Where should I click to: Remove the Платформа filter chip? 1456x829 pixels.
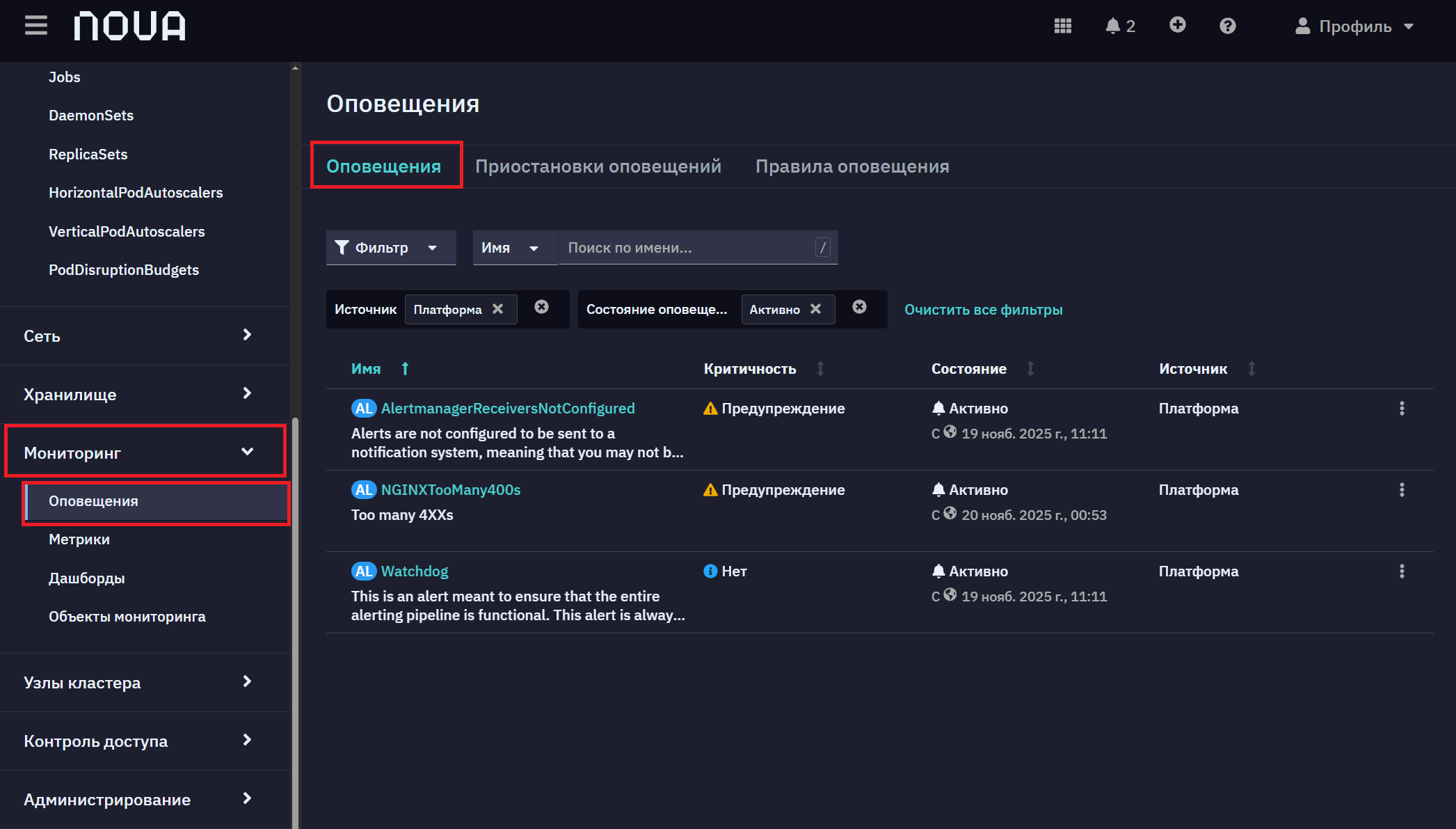pos(497,309)
